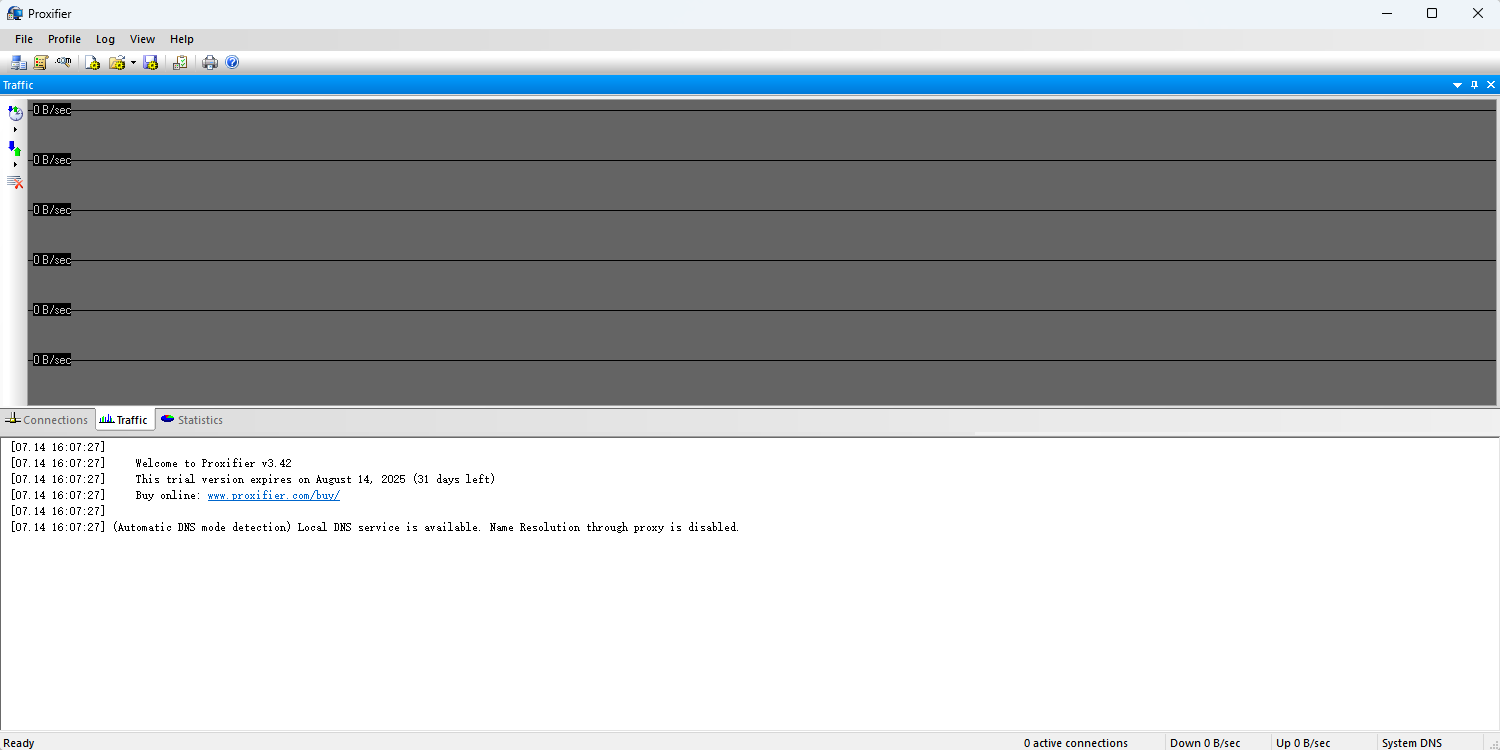This screenshot has height=750, width=1500.
Task: Click the Print toolbar icon
Action: pos(210,63)
